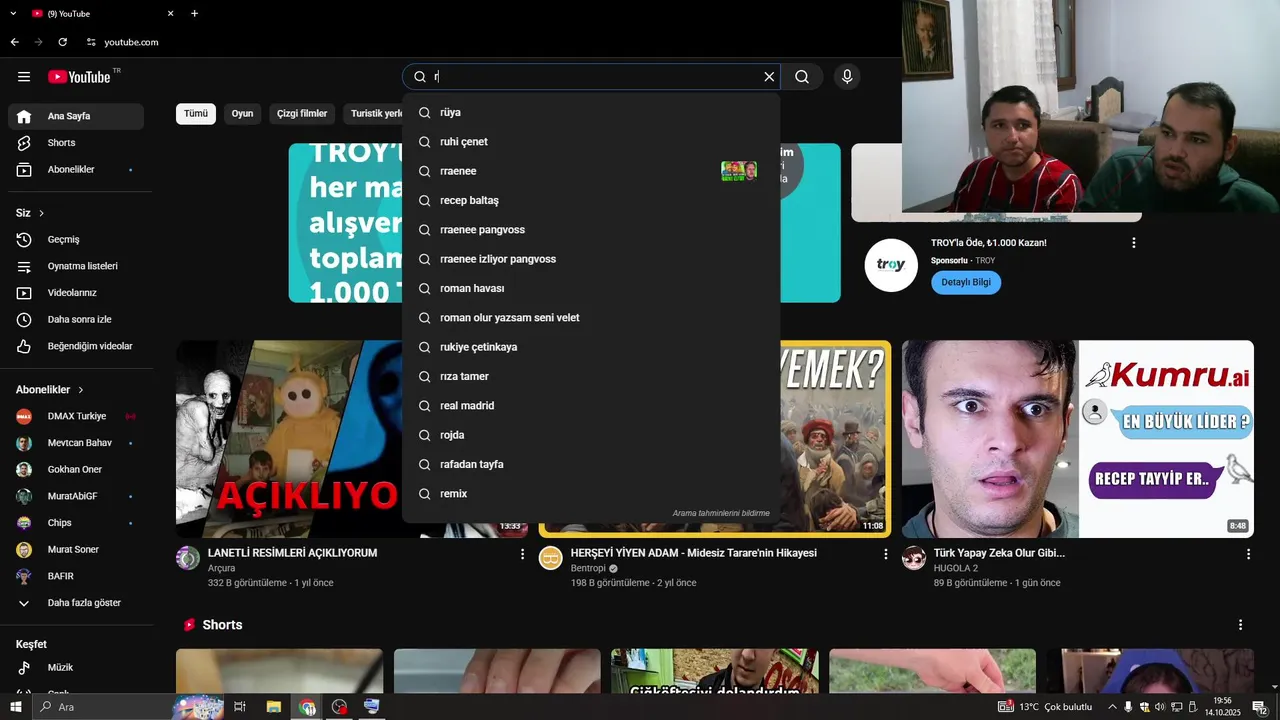The height and width of the screenshot is (720, 1280).
Task: Open Geçmiş history page
Action: tap(76, 240)
